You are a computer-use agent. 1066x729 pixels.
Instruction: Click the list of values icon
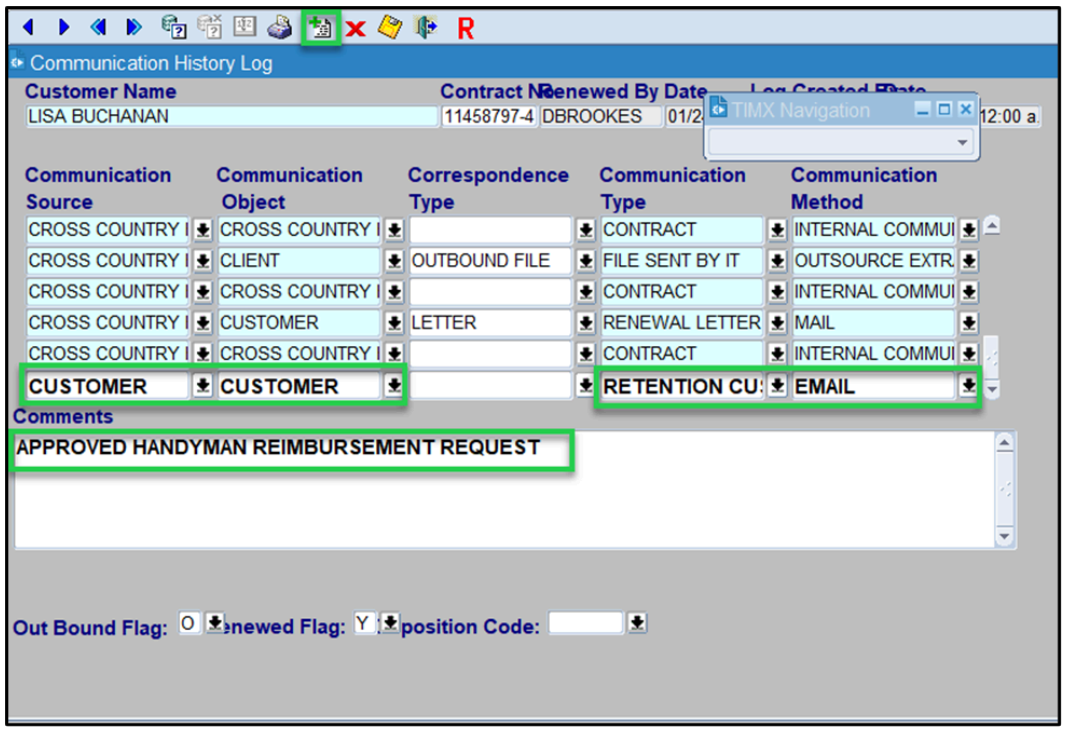click(x=244, y=27)
